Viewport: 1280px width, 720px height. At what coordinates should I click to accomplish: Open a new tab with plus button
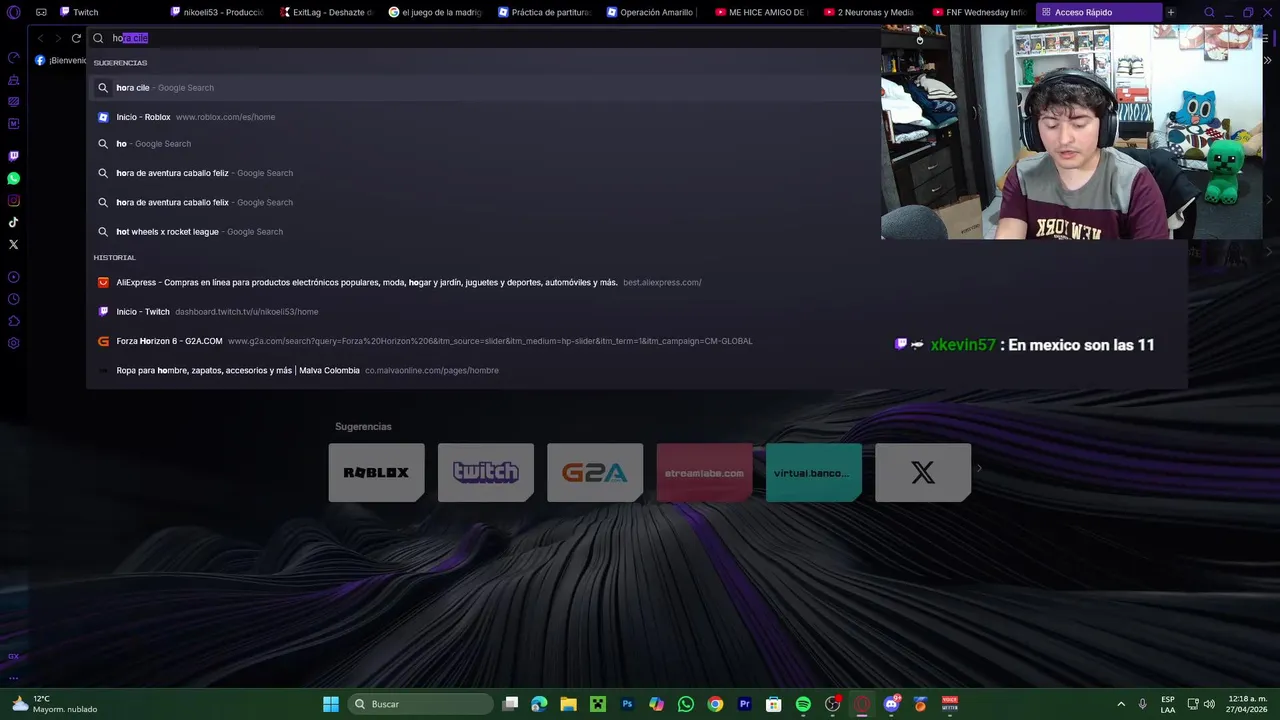(x=1171, y=12)
